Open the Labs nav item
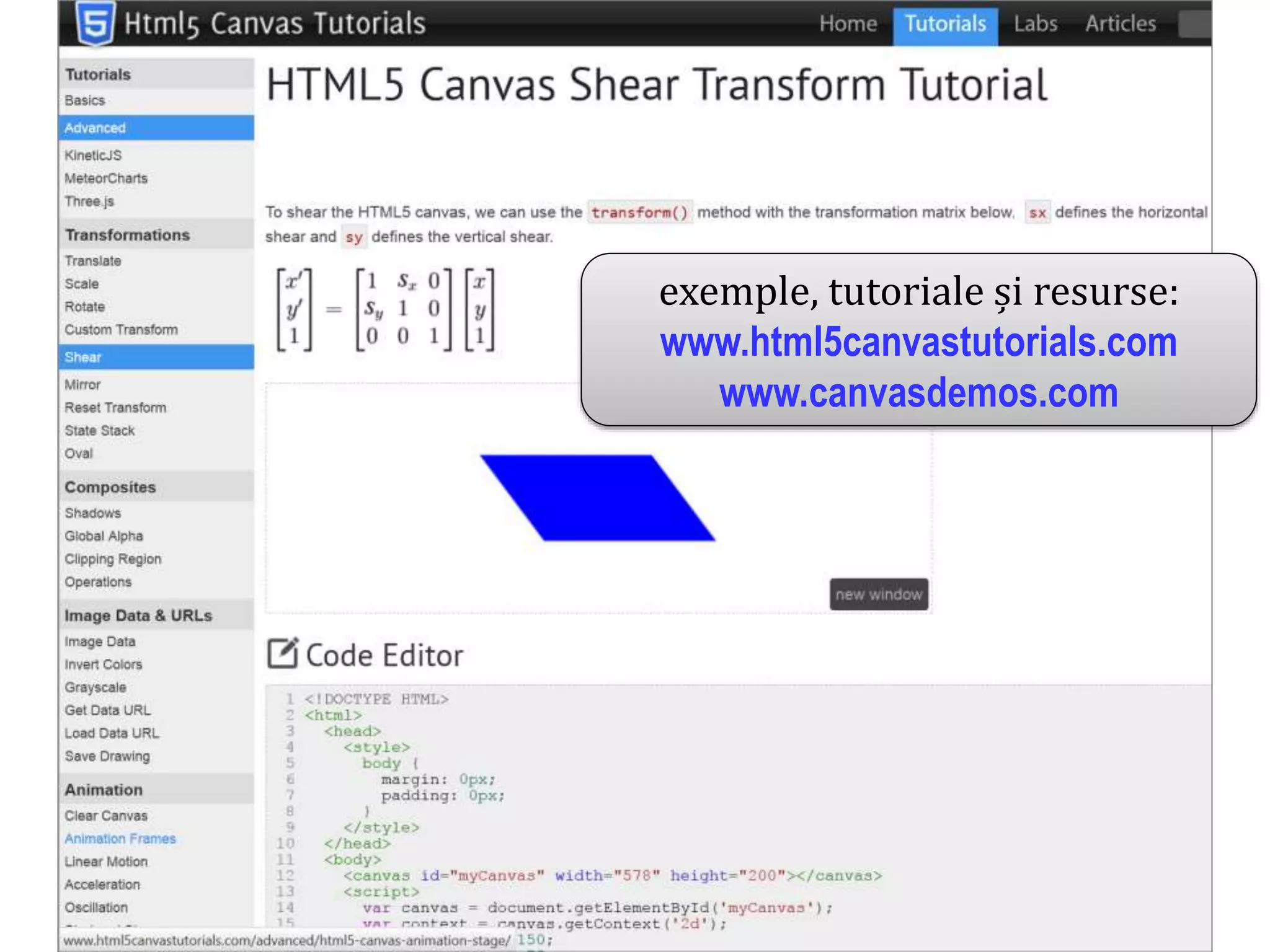Screen dimensions: 1270x952 click(x=1035, y=24)
